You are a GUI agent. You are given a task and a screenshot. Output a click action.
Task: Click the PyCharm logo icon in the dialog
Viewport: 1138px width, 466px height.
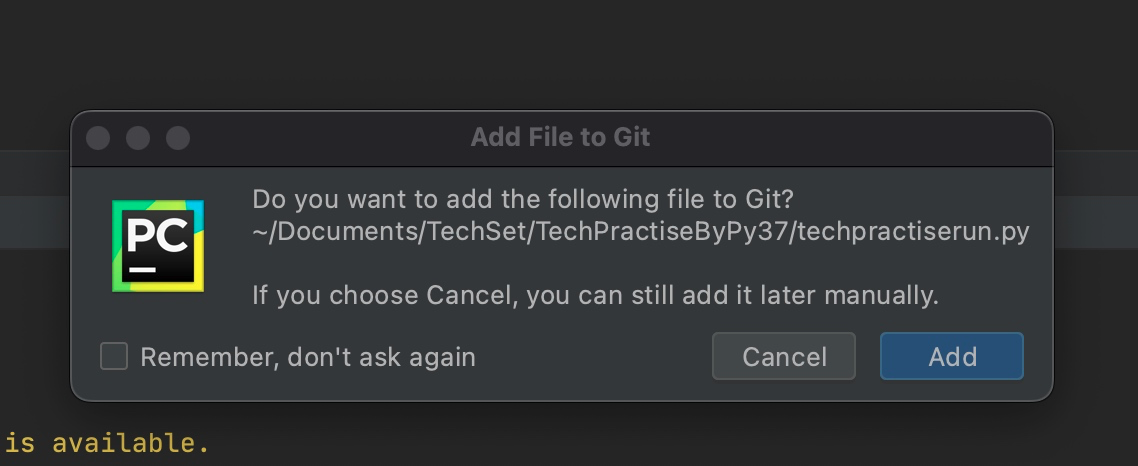[x=158, y=246]
